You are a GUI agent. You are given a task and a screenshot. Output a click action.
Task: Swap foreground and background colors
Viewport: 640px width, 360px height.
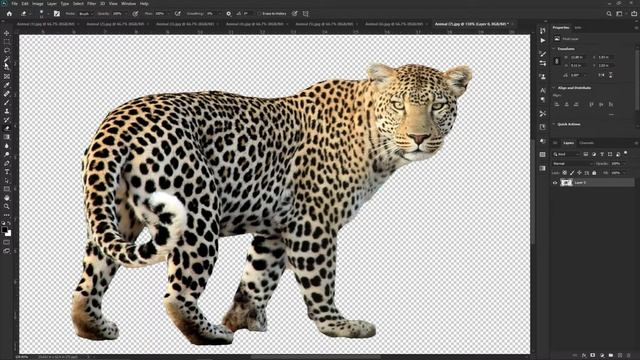[9, 224]
